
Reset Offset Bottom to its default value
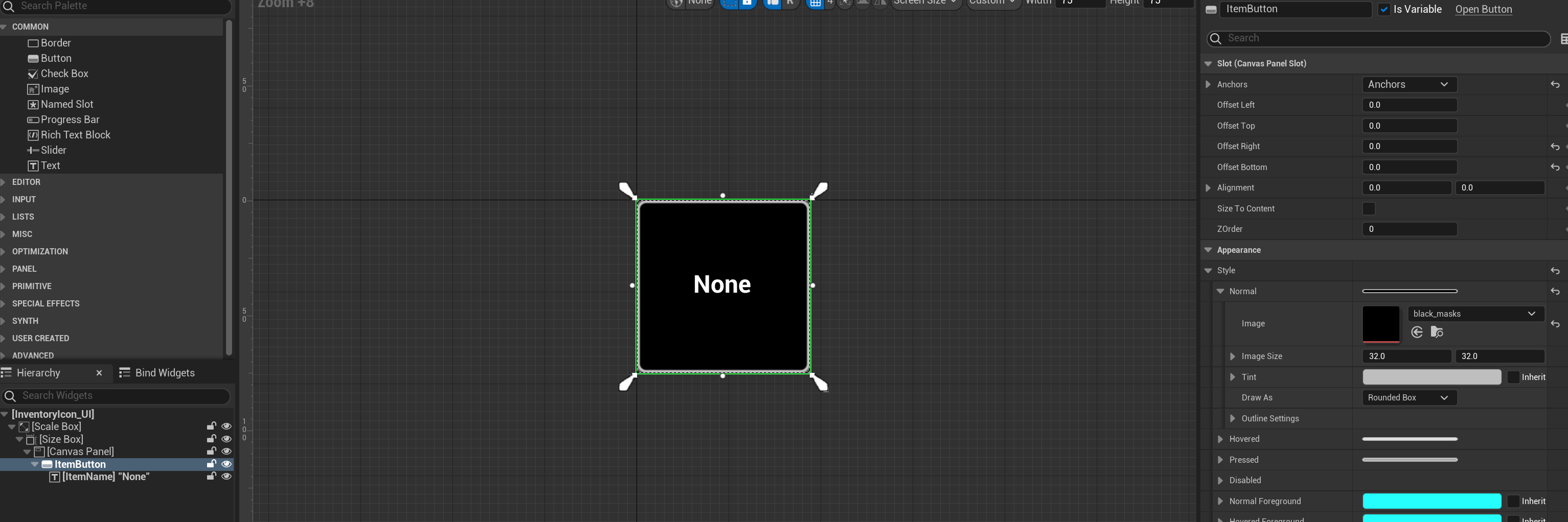1555,168
